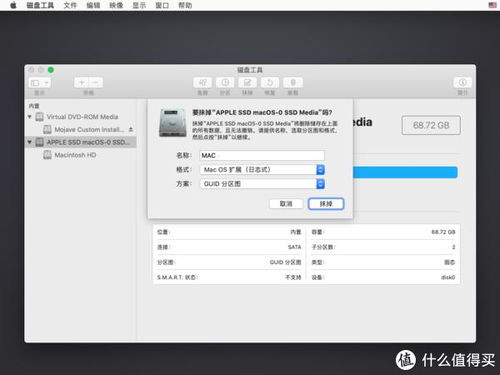Open the Apple menu
This screenshot has height=375, width=500.
13,5
